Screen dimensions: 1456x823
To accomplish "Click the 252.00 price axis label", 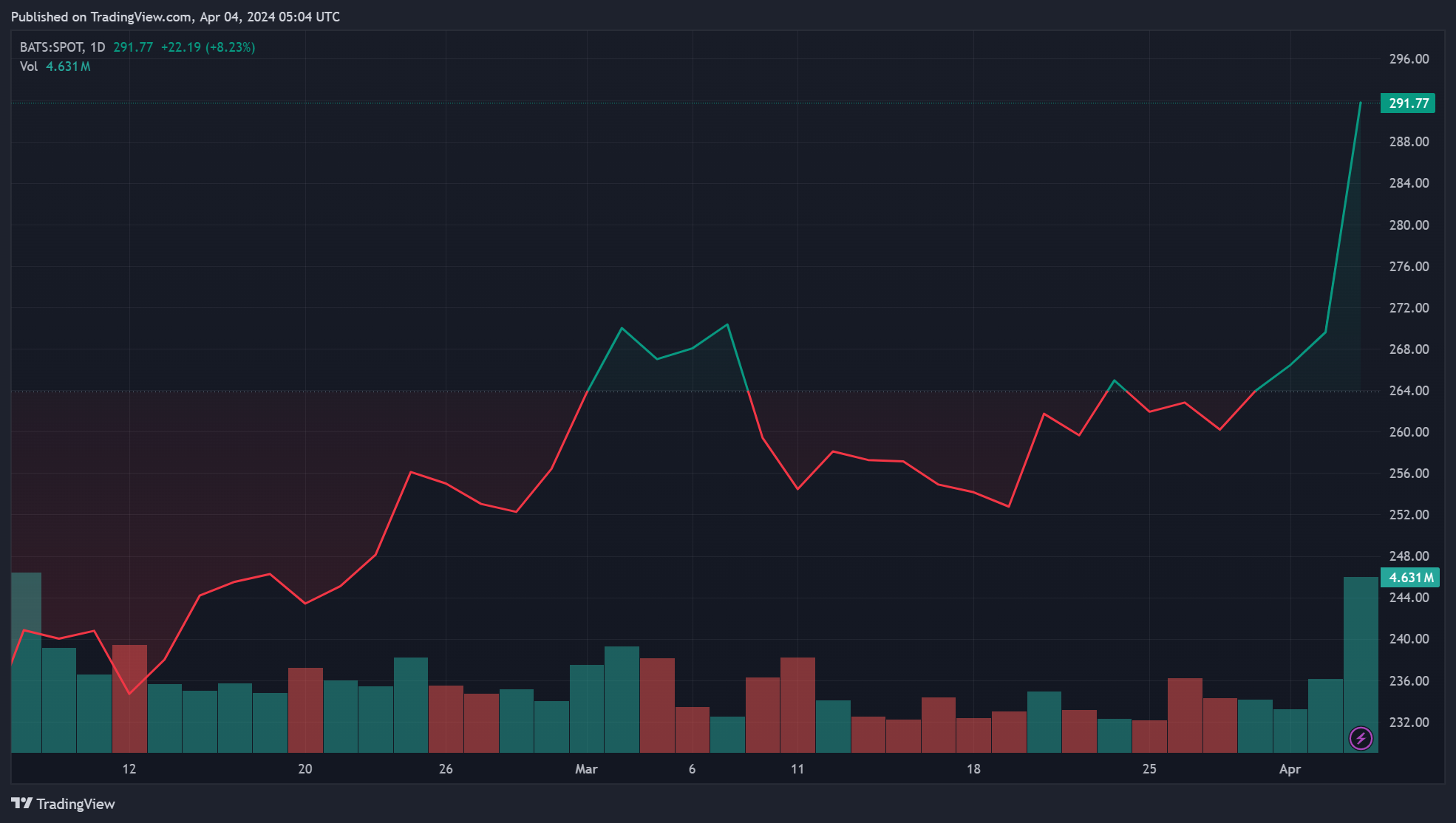I will coord(1409,515).
